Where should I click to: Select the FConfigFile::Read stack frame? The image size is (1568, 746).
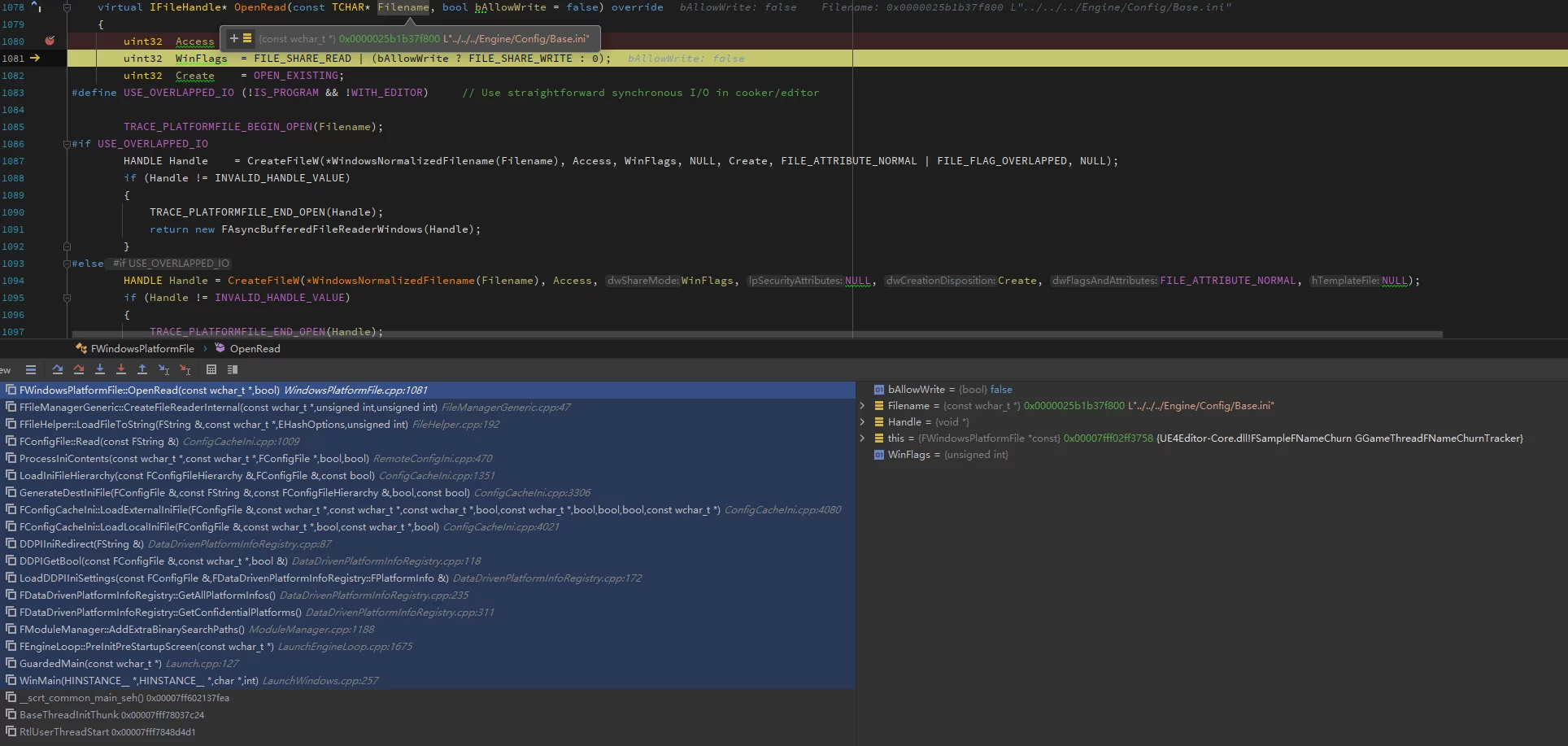[98, 442]
